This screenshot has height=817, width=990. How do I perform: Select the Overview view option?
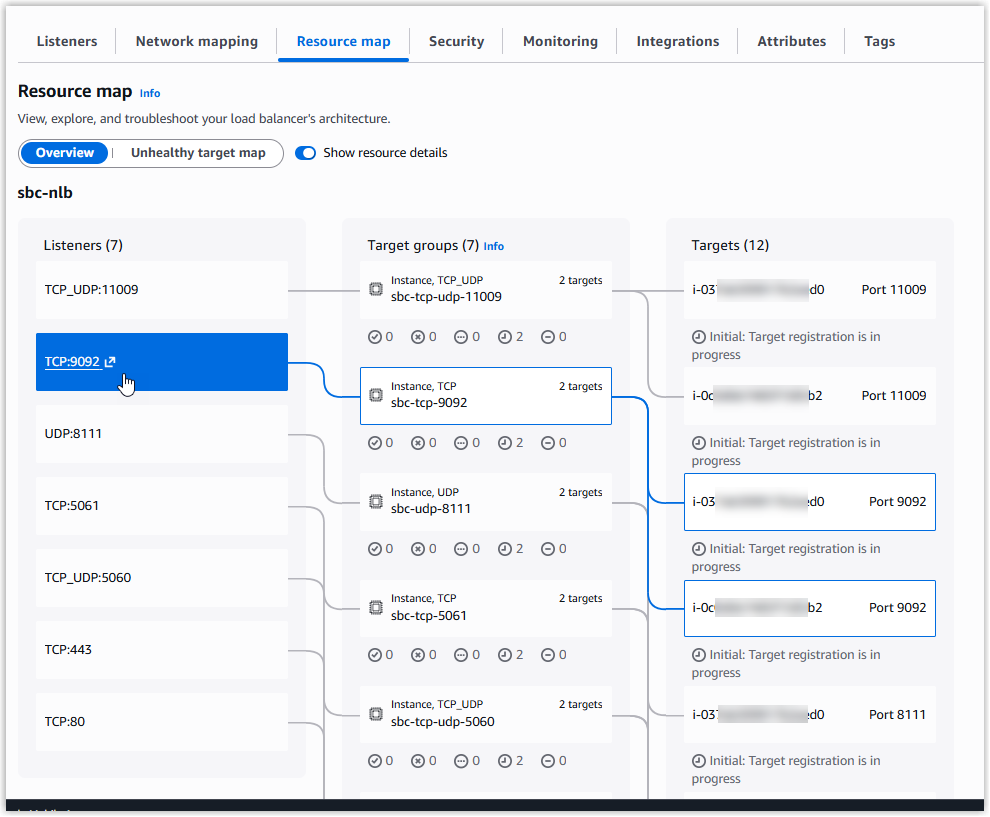(65, 153)
